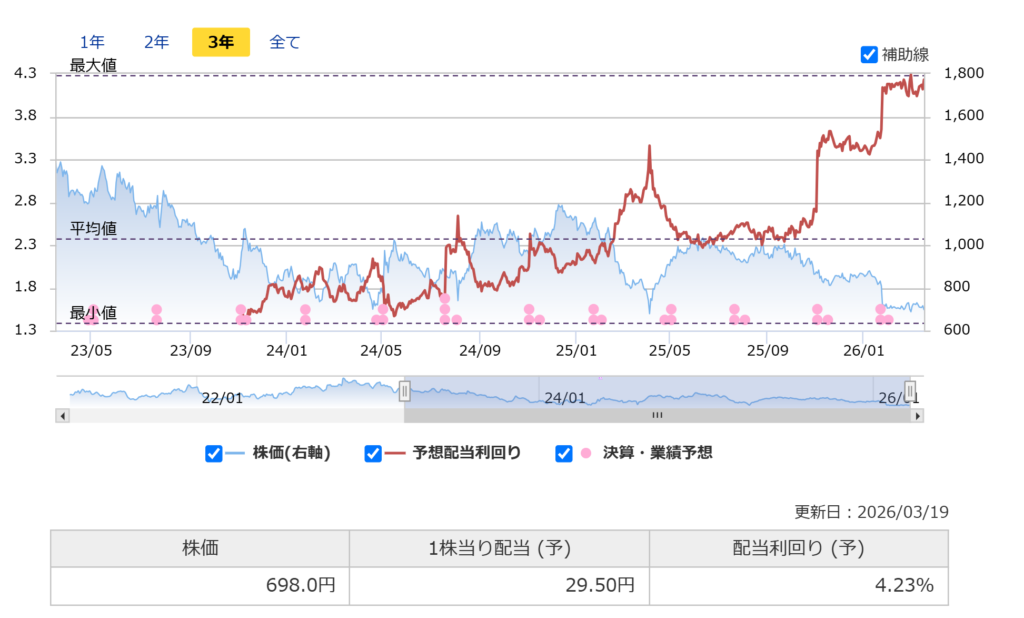
Task: Uncheck the 補助線 checkbox
Action: pyautogui.click(x=869, y=54)
